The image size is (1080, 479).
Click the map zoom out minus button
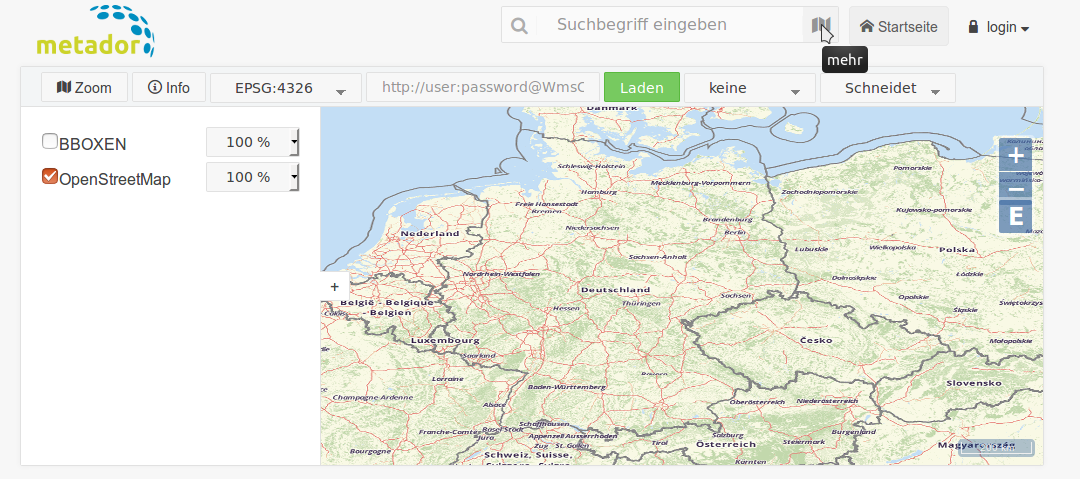1015,190
